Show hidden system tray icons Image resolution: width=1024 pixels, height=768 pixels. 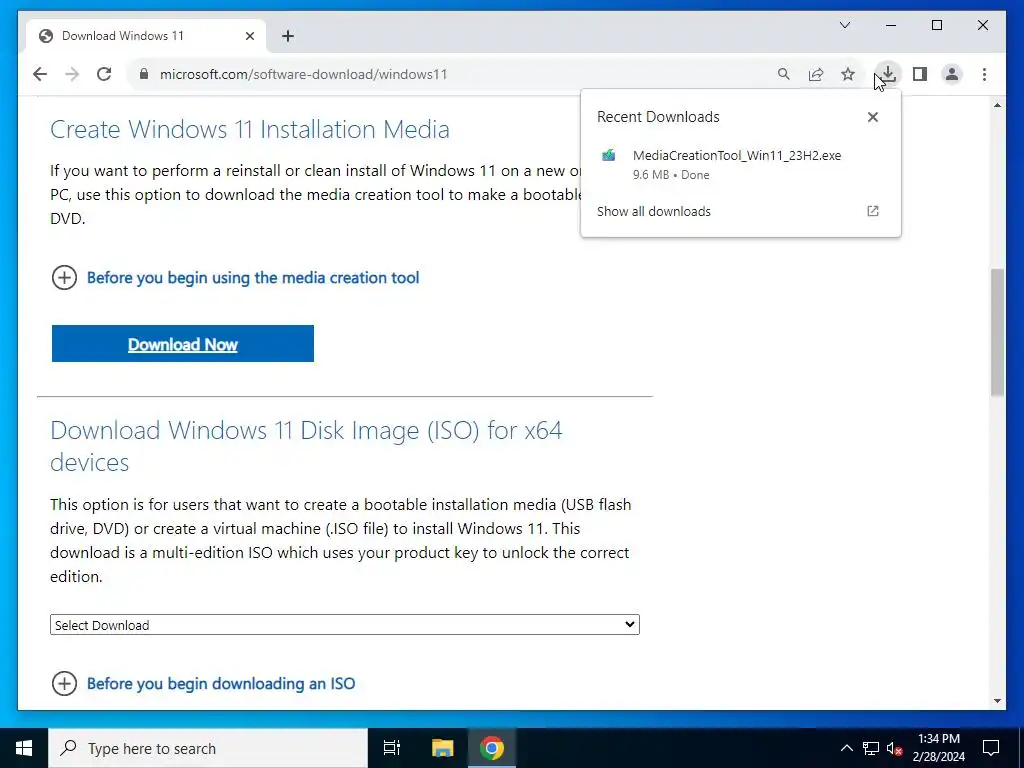[846, 748]
